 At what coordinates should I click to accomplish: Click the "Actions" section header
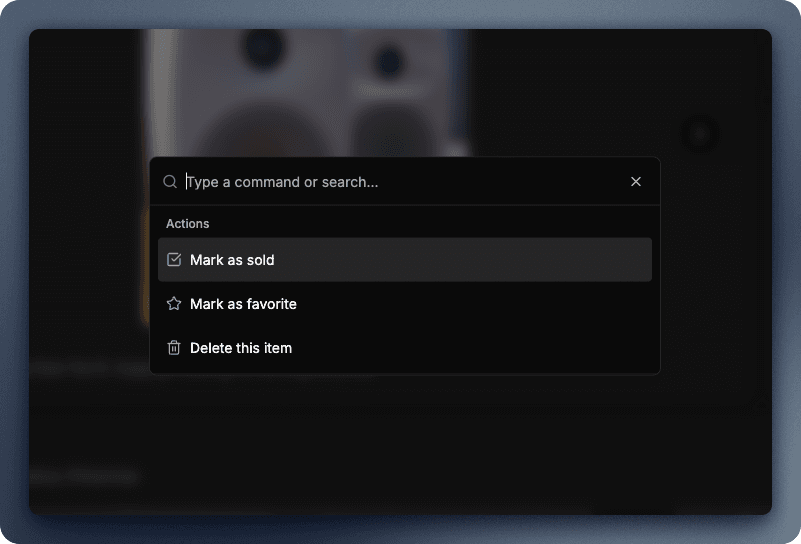pos(188,224)
